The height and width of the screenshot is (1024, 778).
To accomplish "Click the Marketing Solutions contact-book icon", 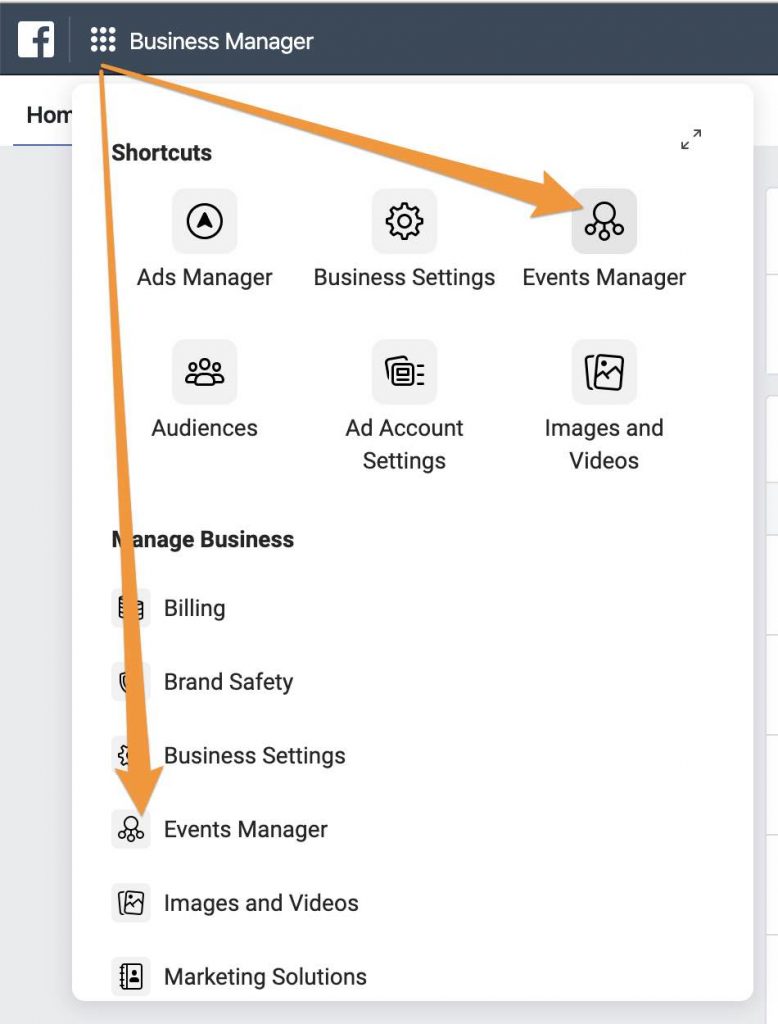I will coord(131,977).
